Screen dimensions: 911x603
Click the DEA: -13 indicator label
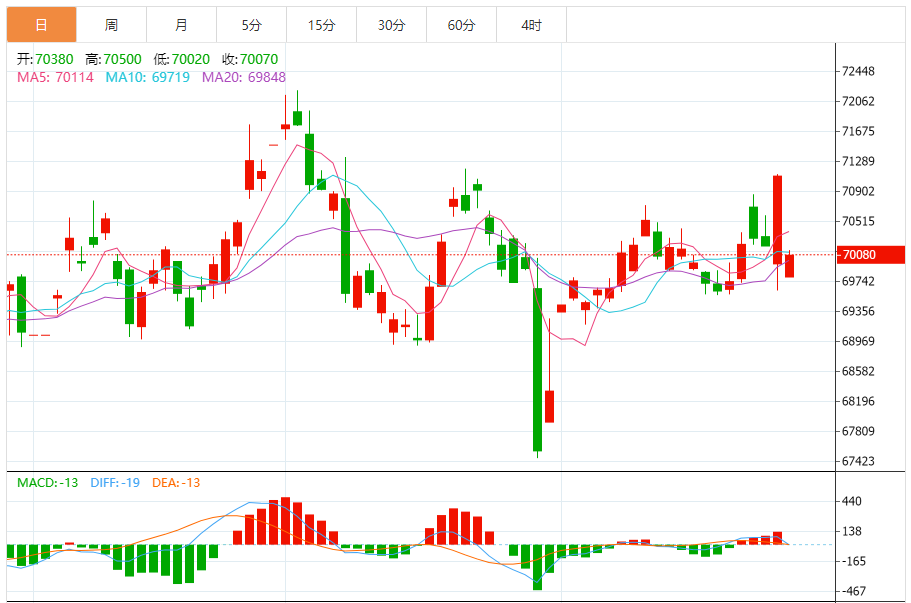(176, 483)
